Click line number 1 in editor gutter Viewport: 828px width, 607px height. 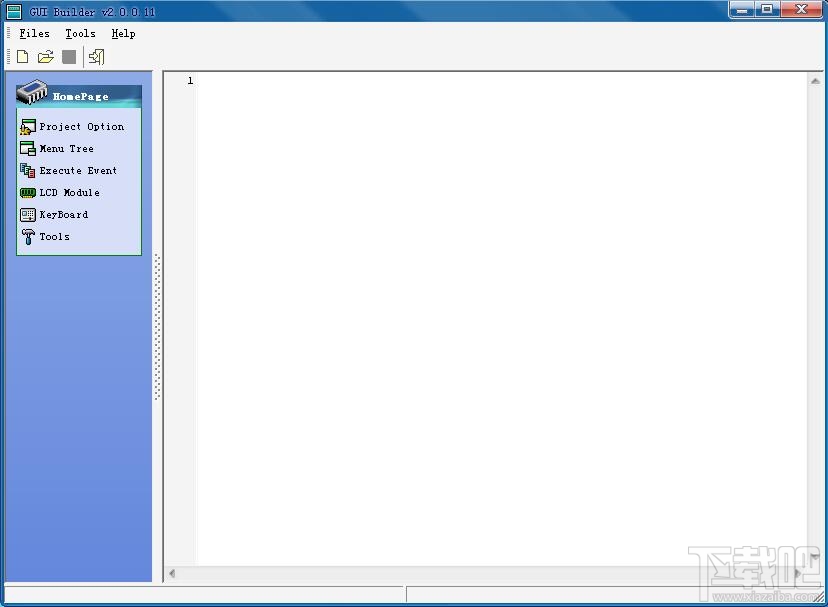[190, 81]
